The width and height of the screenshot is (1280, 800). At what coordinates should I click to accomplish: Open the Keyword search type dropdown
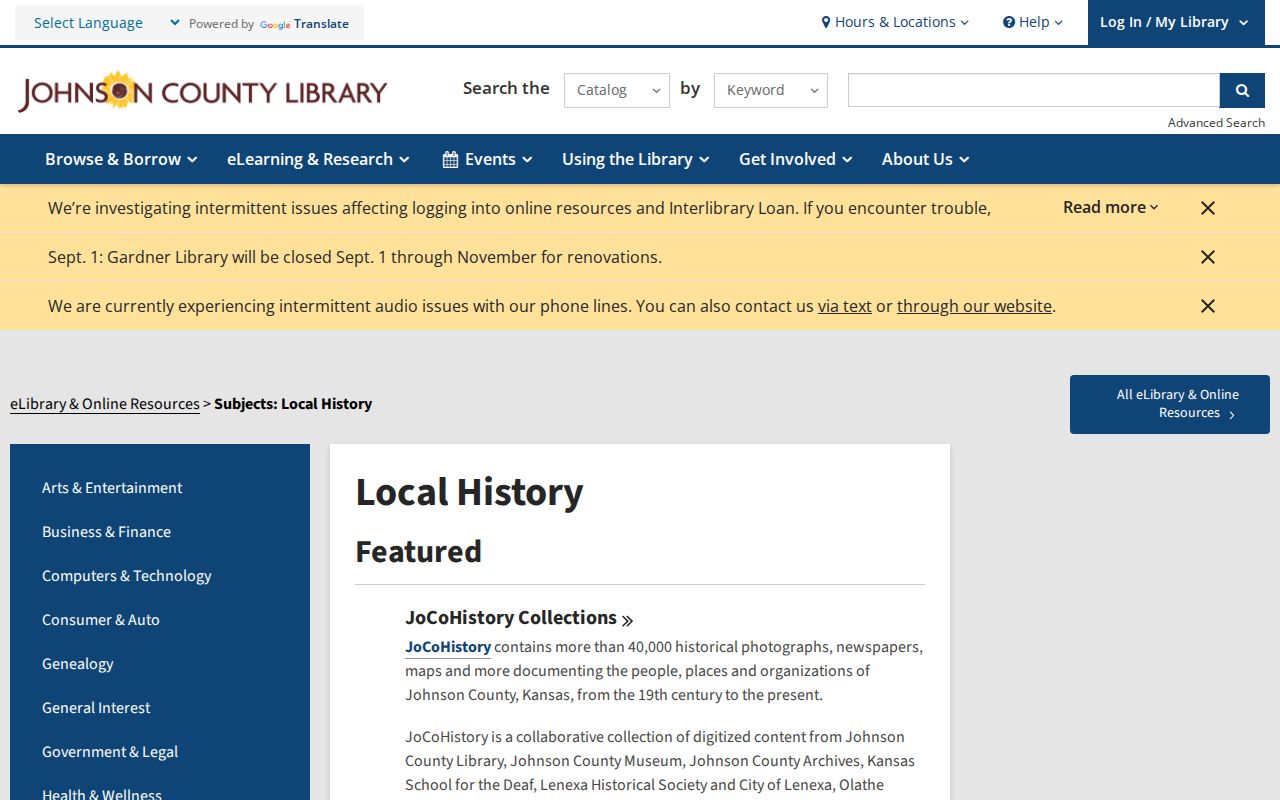click(x=771, y=90)
